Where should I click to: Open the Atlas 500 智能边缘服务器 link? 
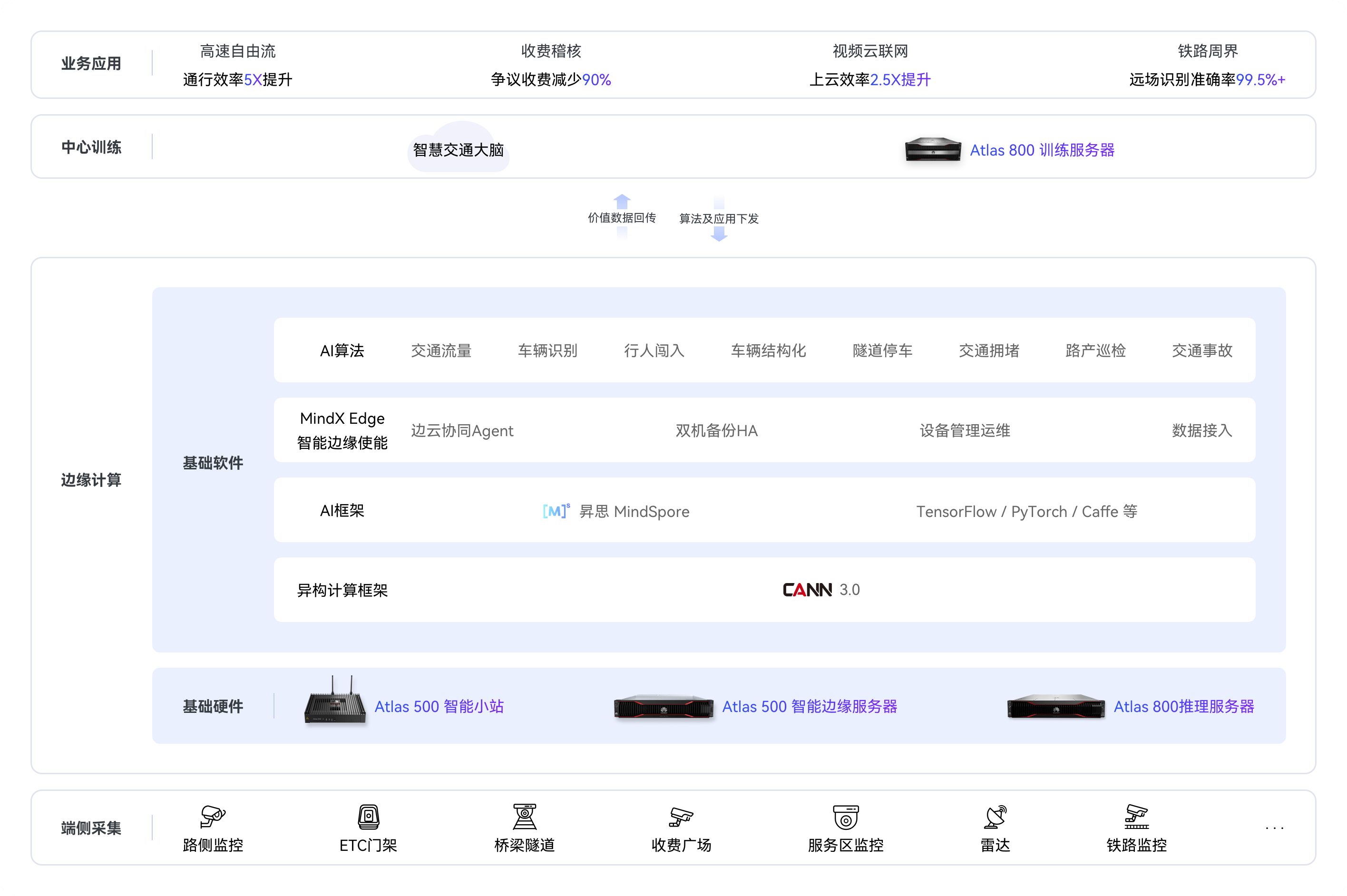809,707
